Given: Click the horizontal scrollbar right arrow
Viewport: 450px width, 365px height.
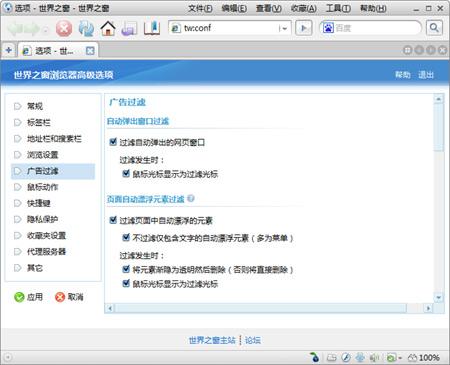Looking at the screenshot, I should [428, 308].
